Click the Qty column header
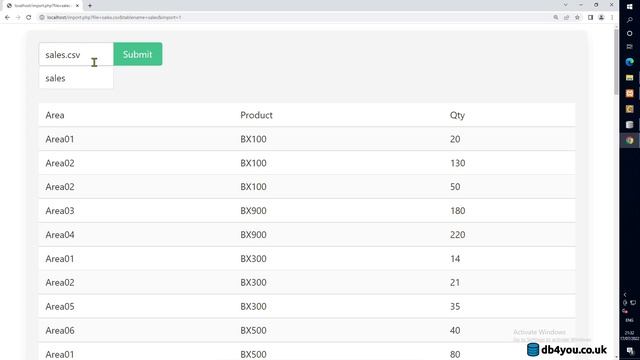The image size is (640, 360). (457, 116)
